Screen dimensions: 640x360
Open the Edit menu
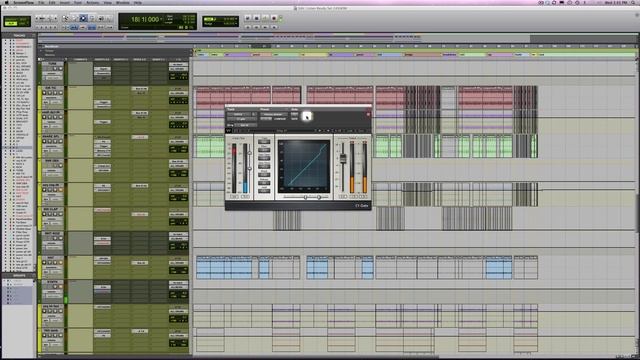tap(52, 2)
